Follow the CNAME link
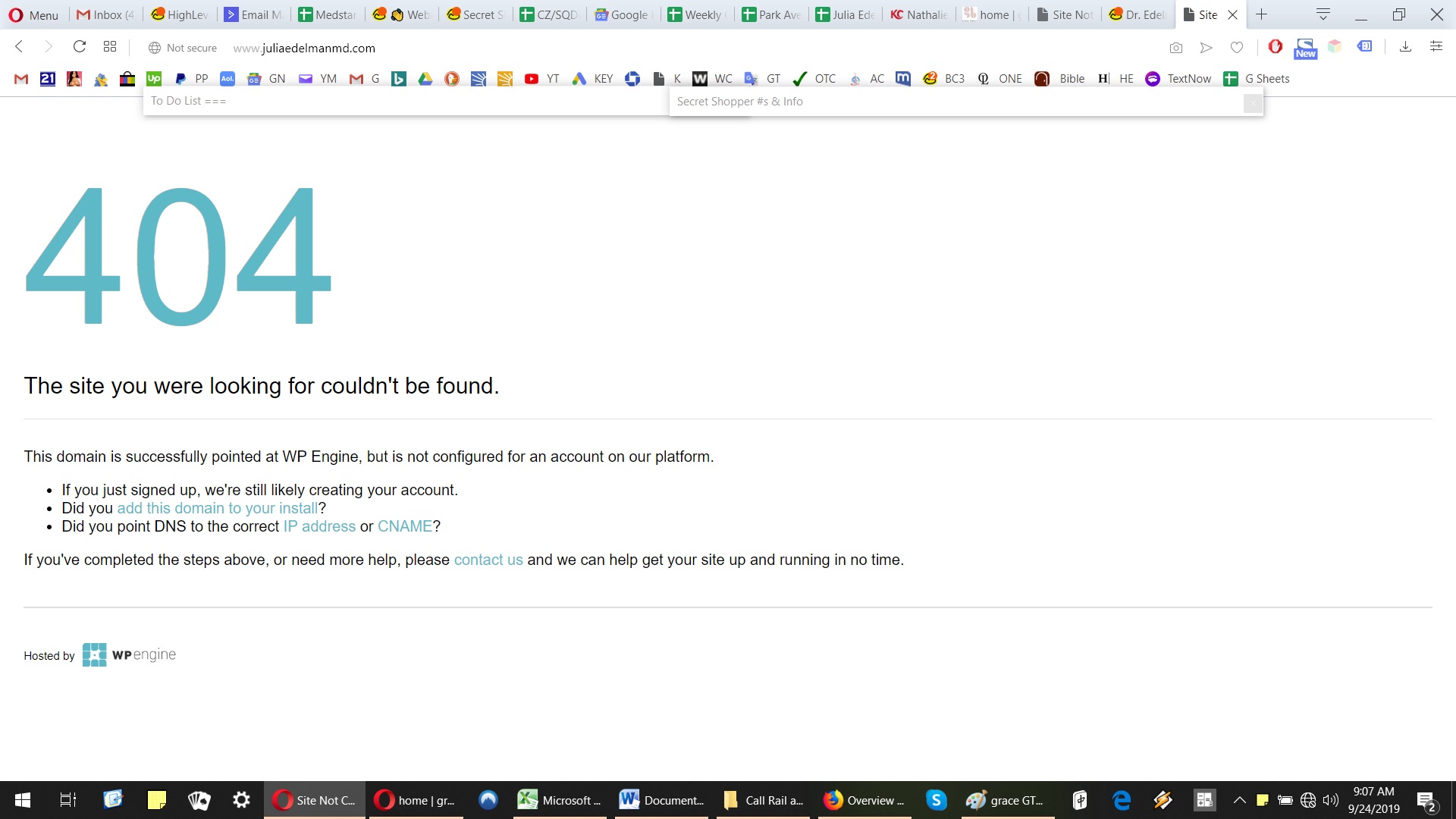The image size is (1456, 819). (x=405, y=526)
